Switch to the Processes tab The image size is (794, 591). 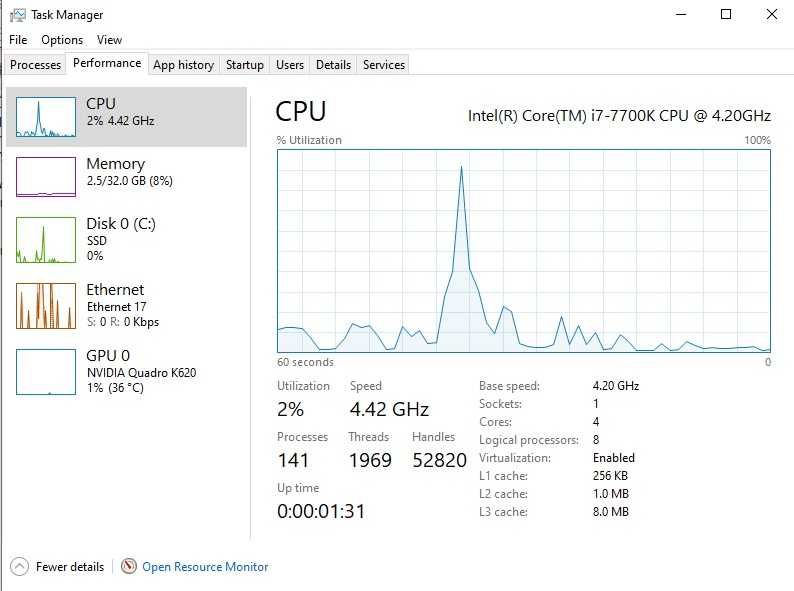[35, 65]
